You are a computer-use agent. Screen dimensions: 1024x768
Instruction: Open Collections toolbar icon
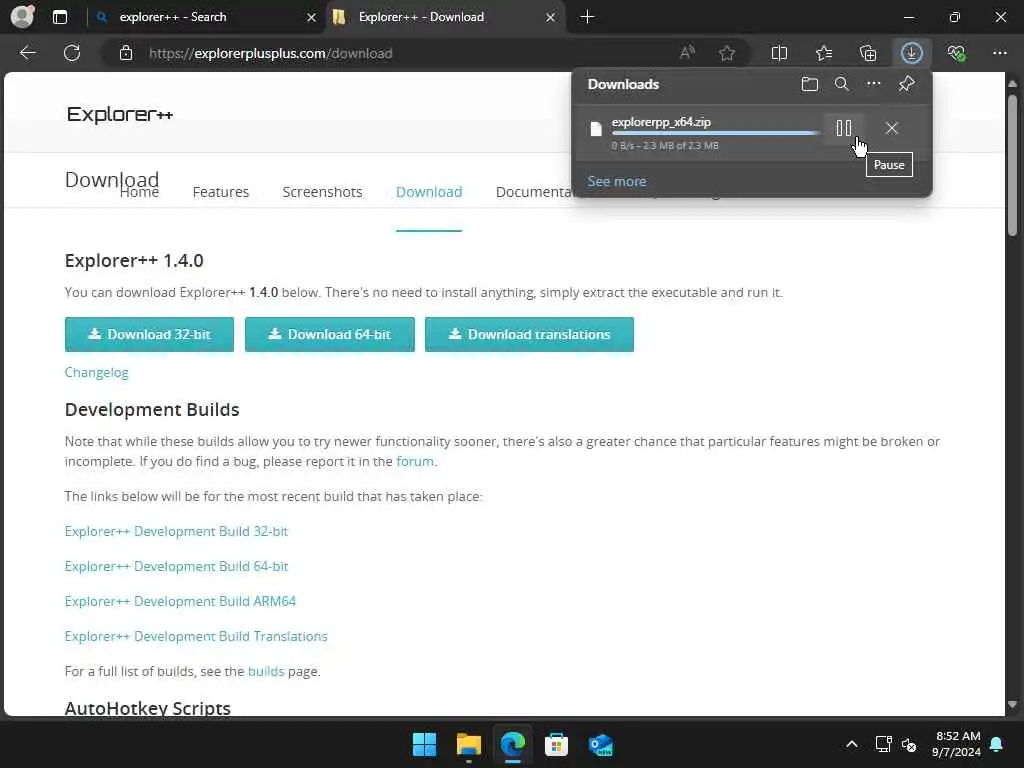click(x=868, y=53)
